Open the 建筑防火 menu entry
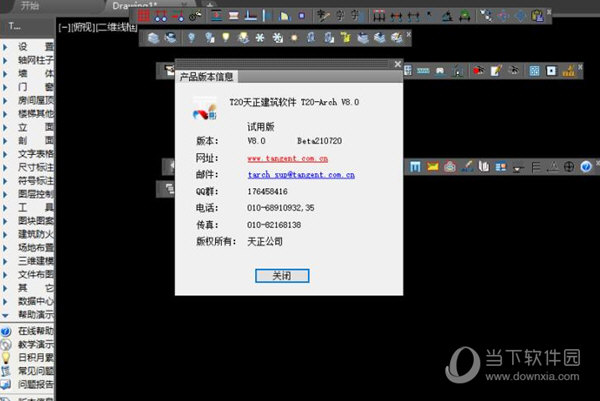 coord(35,234)
